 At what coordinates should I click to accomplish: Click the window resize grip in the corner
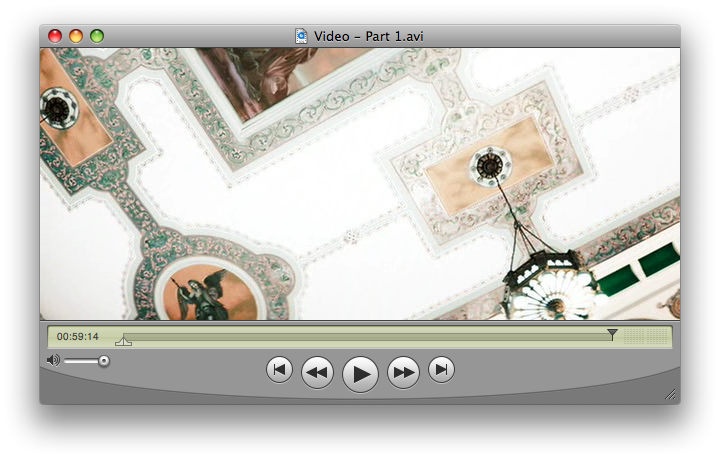click(670, 394)
